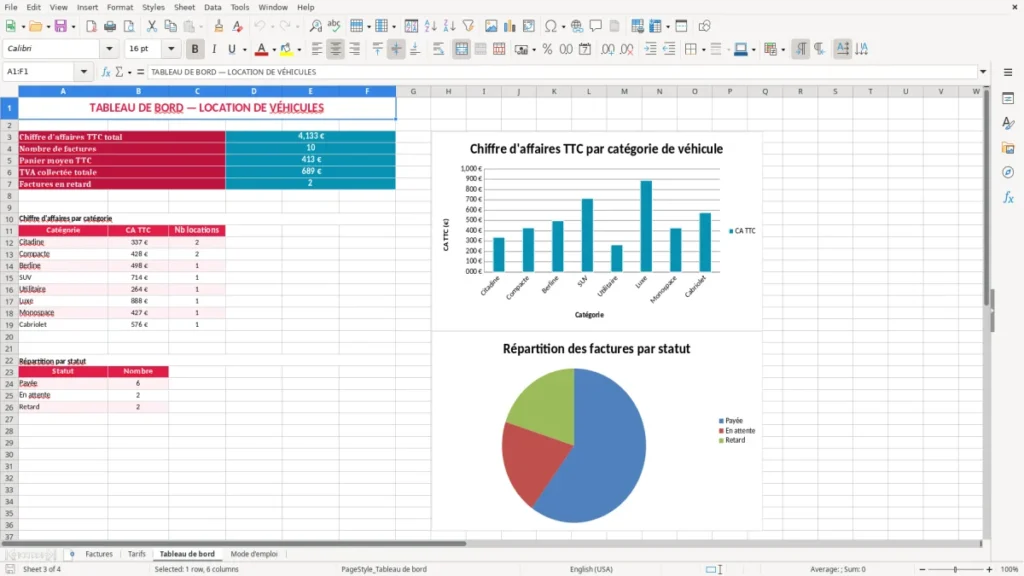Open the sidebar Gallery icon
This screenshot has width=1024, height=576.
[x=1008, y=148]
